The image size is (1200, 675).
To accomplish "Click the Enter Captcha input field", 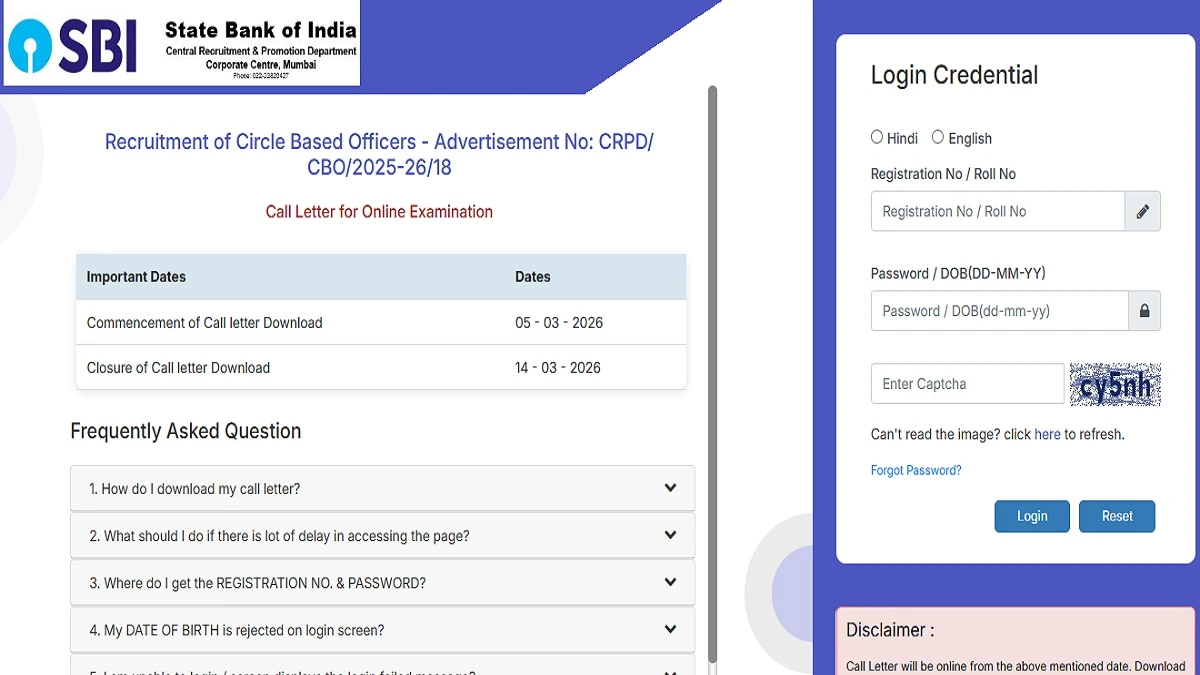I will (x=966, y=383).
